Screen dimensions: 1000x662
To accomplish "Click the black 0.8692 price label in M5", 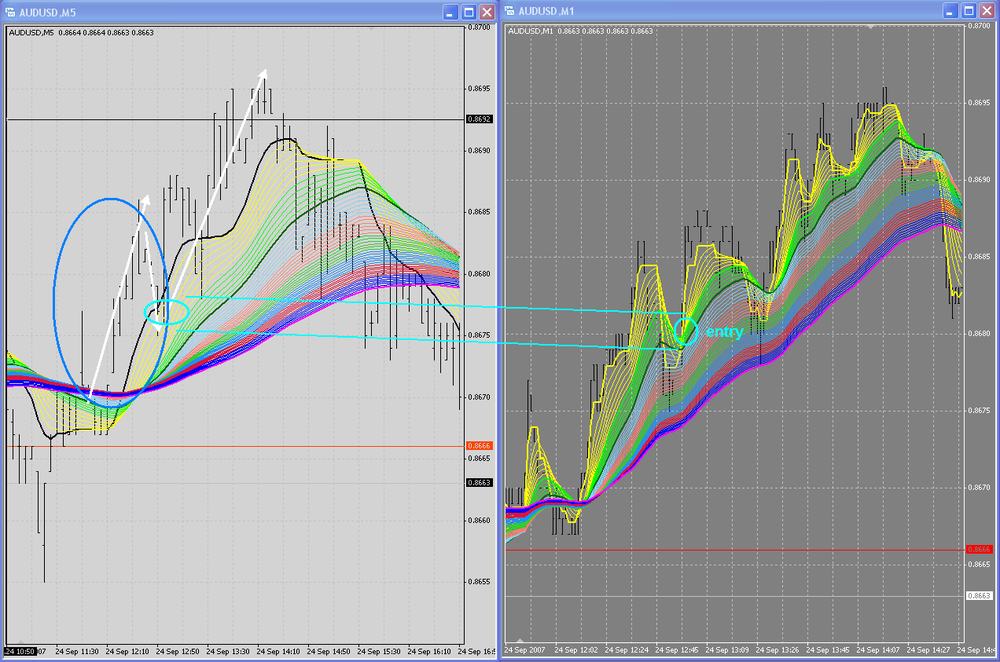I will 480,119.
